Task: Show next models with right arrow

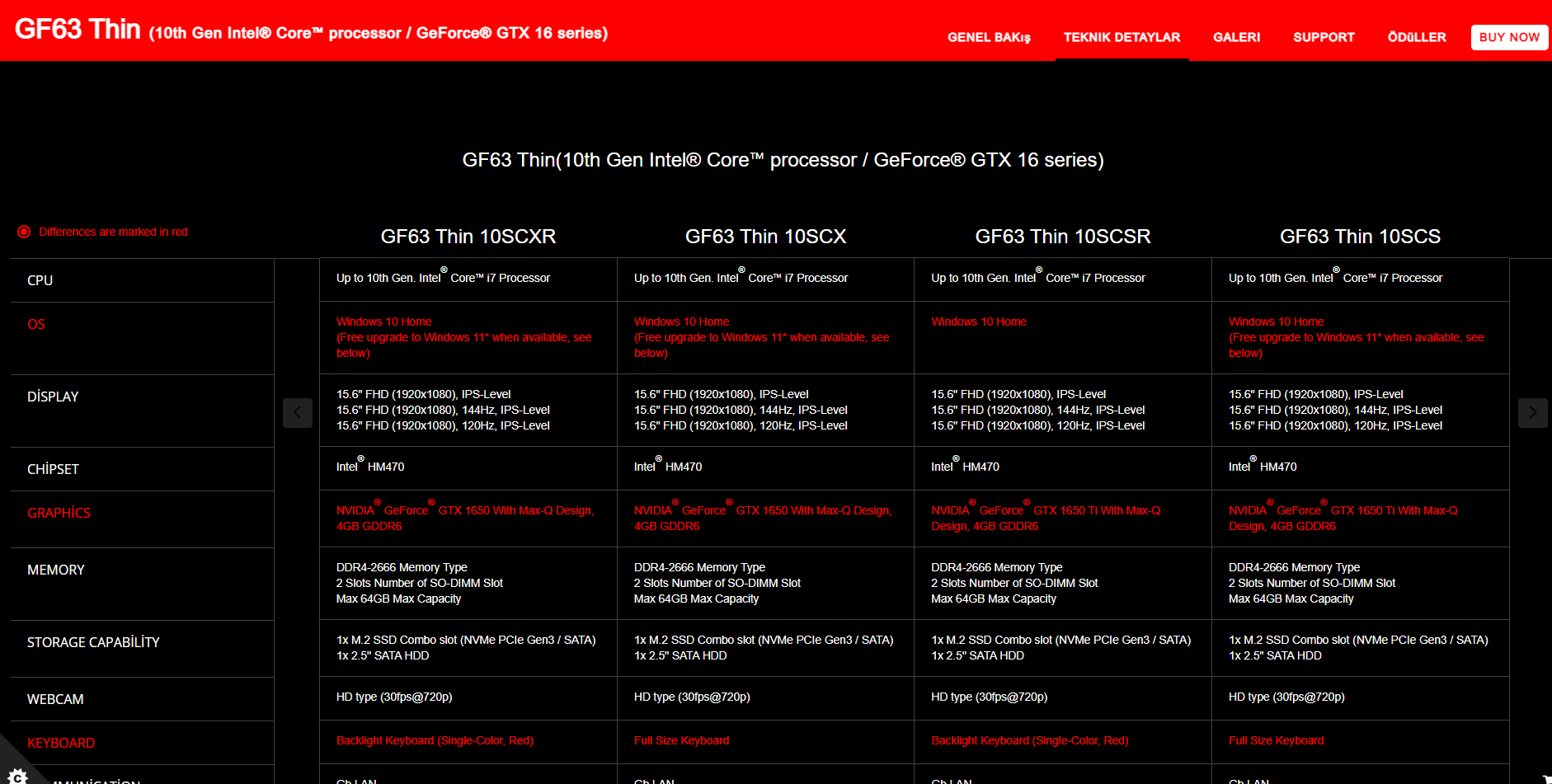Action: point(1533,412)
